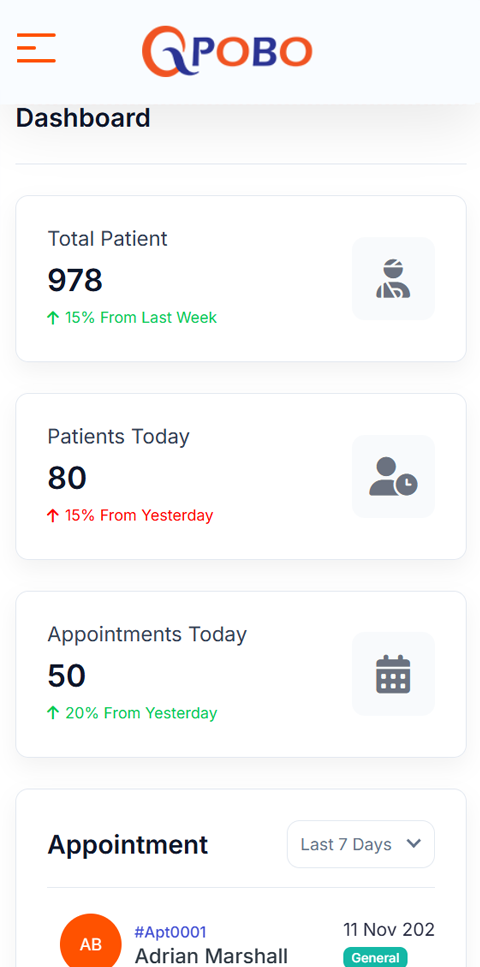
Task: Click the user clock icon
Action: (394, 476)
